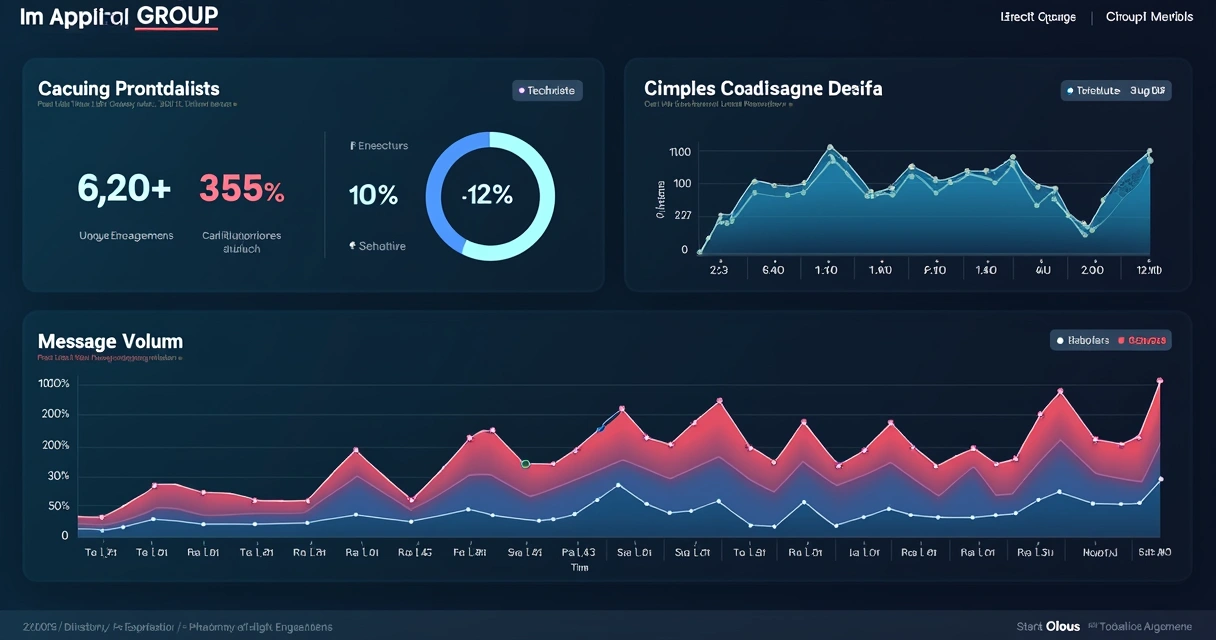Click Start Olous in the footer
Image resolution: width=1216 pixels, height=640 pixels.
(x=1048, y=627)
